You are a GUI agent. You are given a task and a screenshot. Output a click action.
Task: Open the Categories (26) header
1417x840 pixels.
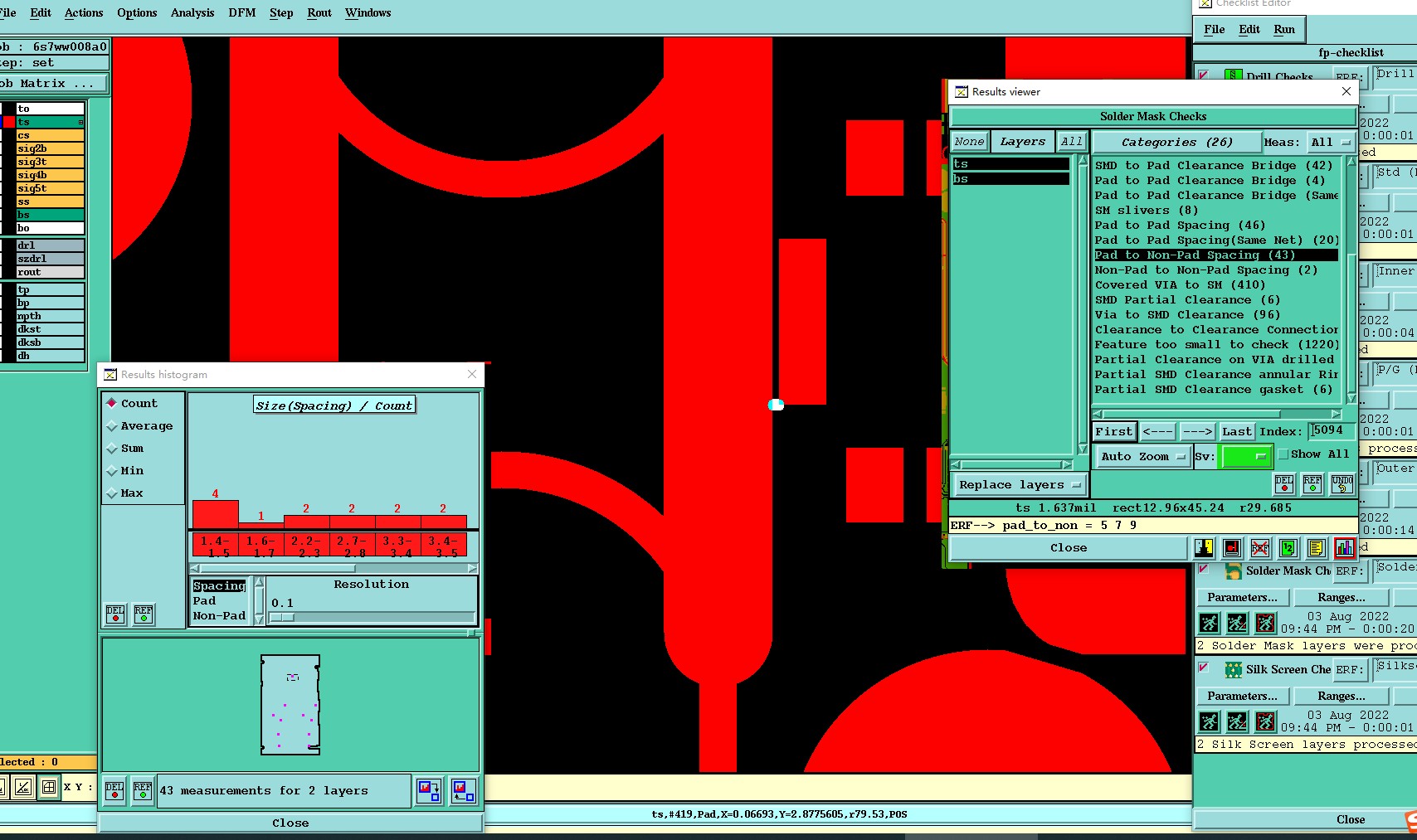(1176, 142)
